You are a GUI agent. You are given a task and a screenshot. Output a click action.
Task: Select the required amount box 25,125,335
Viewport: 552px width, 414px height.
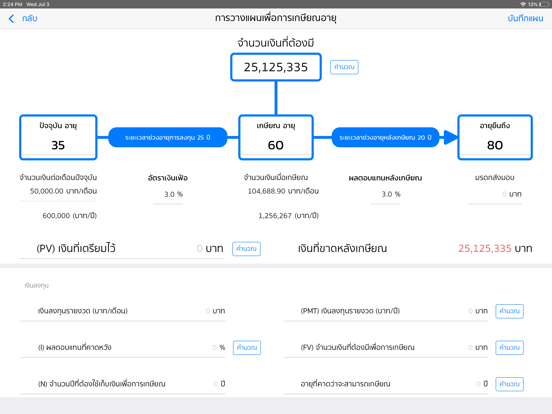276,67
